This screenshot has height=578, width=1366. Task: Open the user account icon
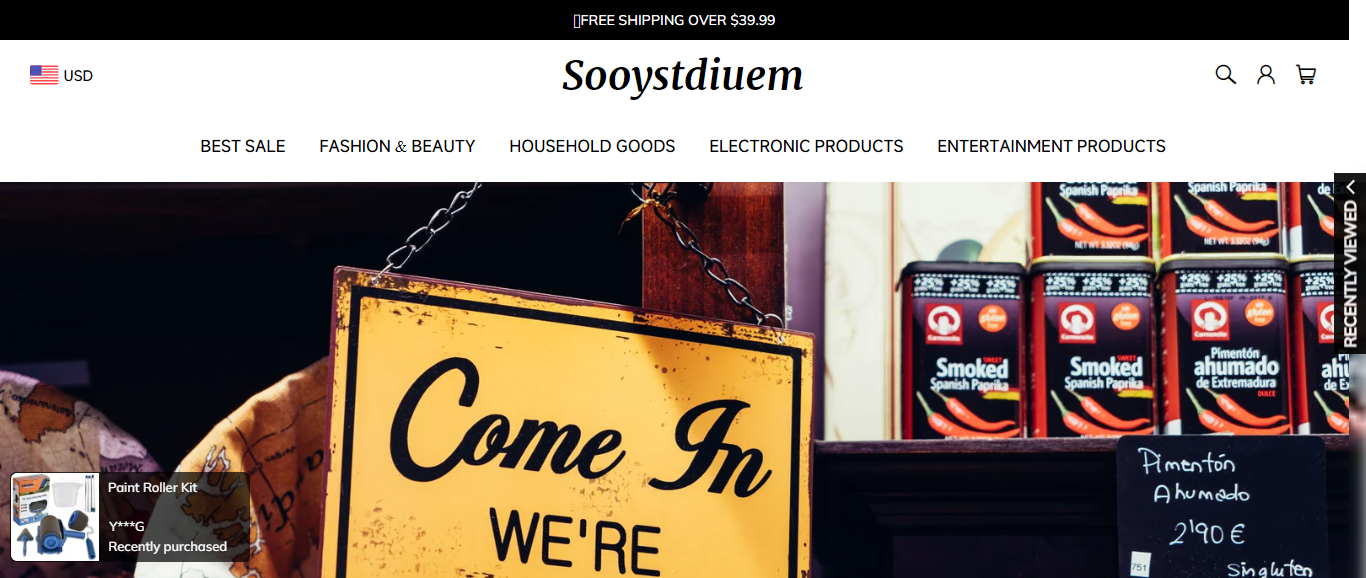point(1266,74)
